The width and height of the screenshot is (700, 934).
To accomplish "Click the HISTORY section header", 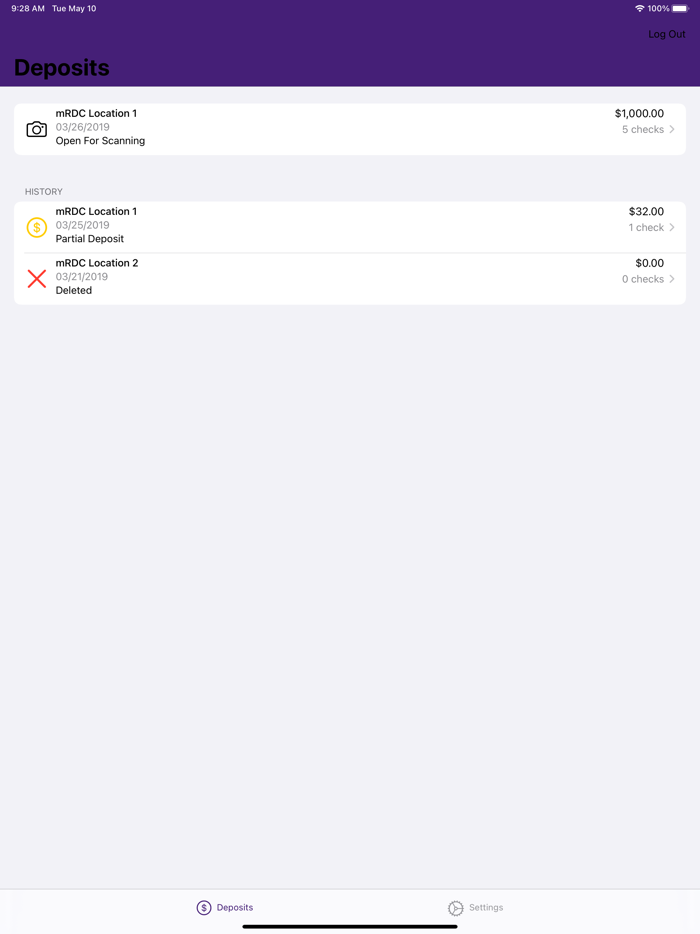I will click(43, 191).
